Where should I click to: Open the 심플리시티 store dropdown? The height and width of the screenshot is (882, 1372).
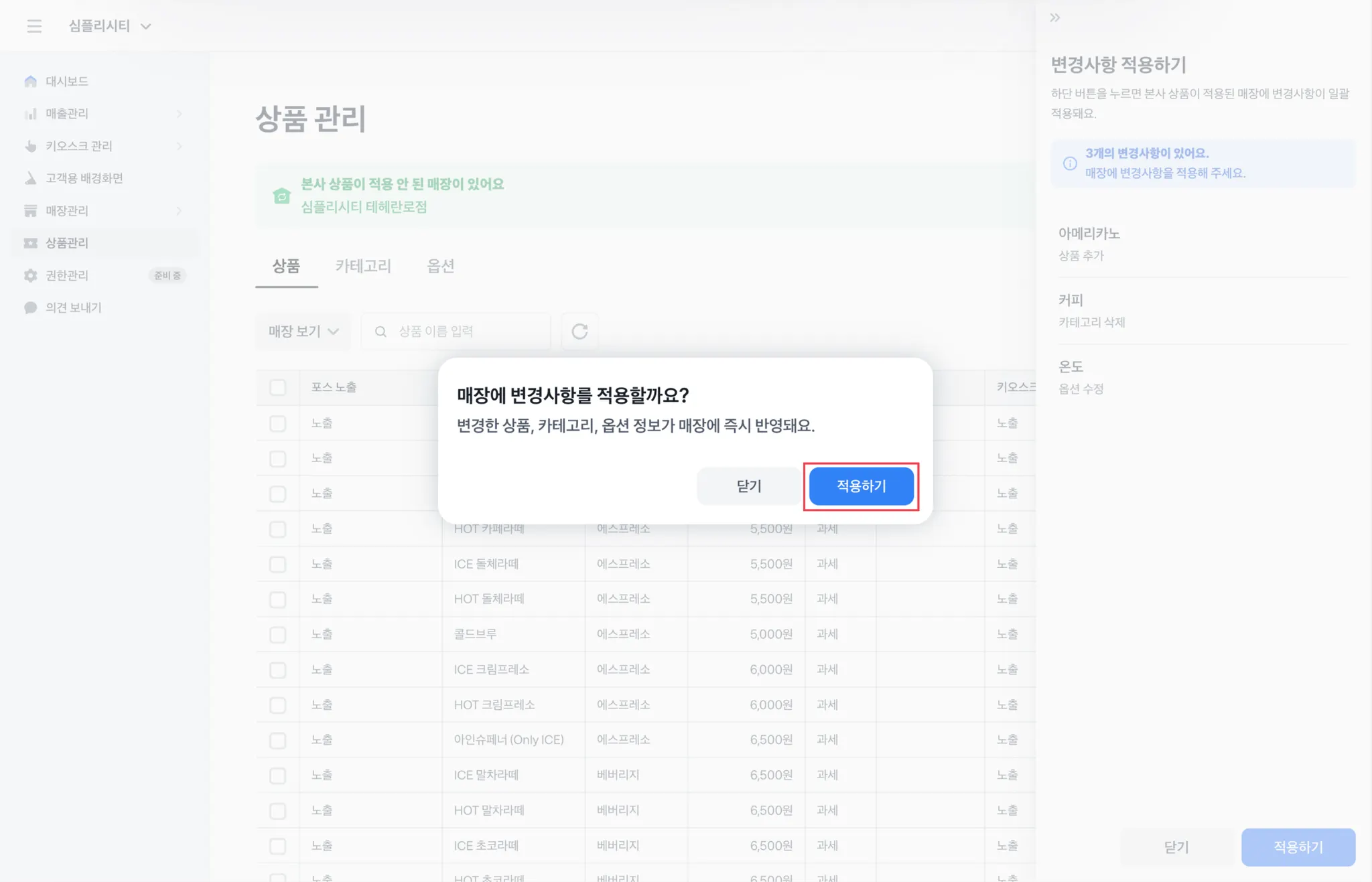(110, 26)
